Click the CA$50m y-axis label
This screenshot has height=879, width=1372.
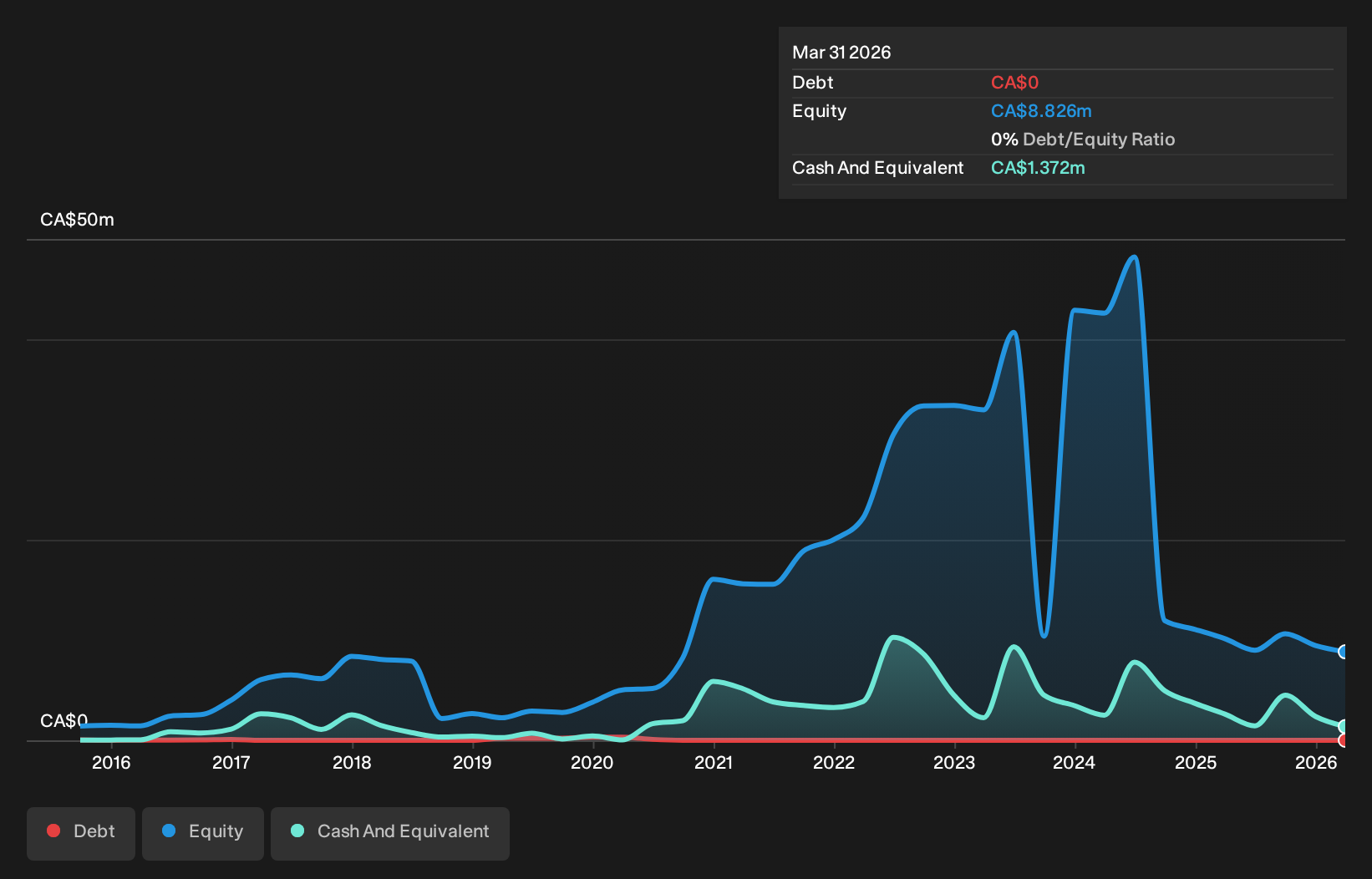77,220
